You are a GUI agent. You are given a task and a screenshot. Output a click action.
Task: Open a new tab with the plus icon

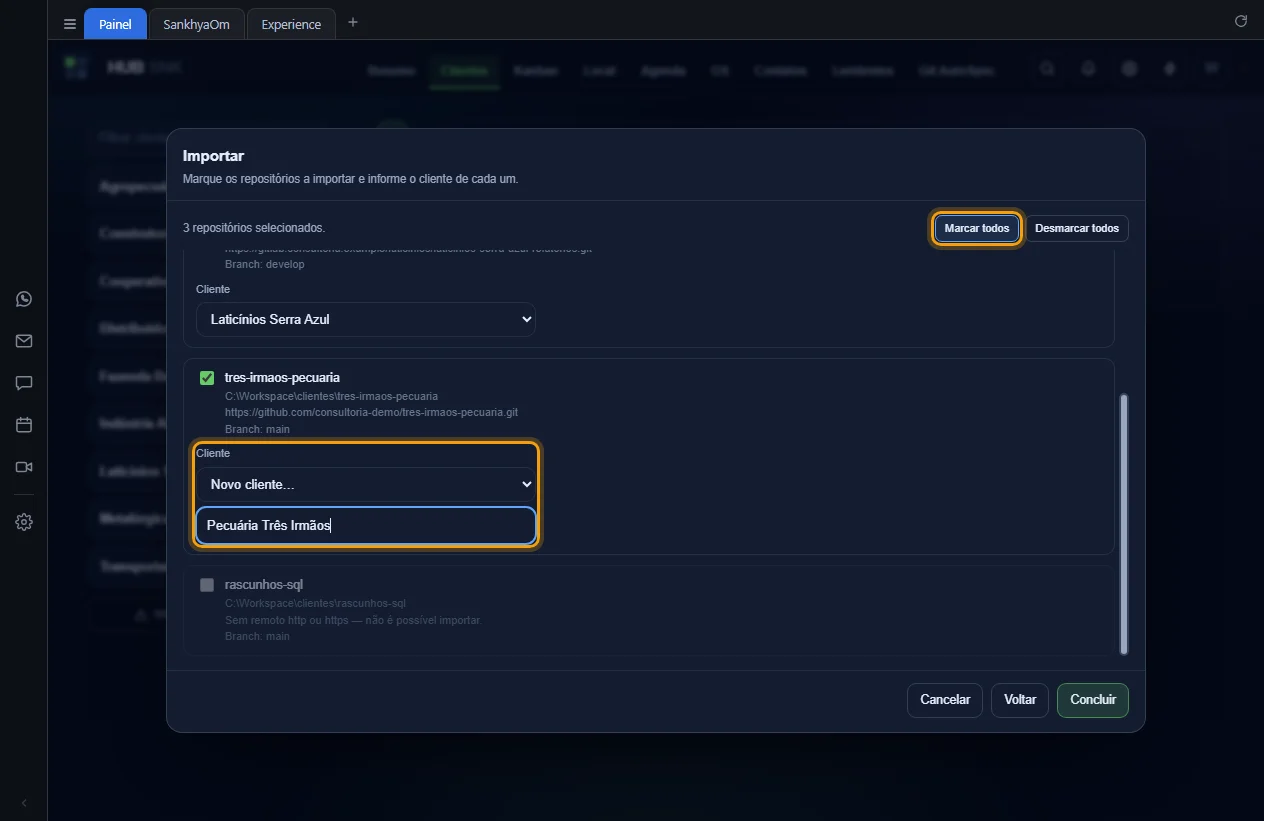352,22
